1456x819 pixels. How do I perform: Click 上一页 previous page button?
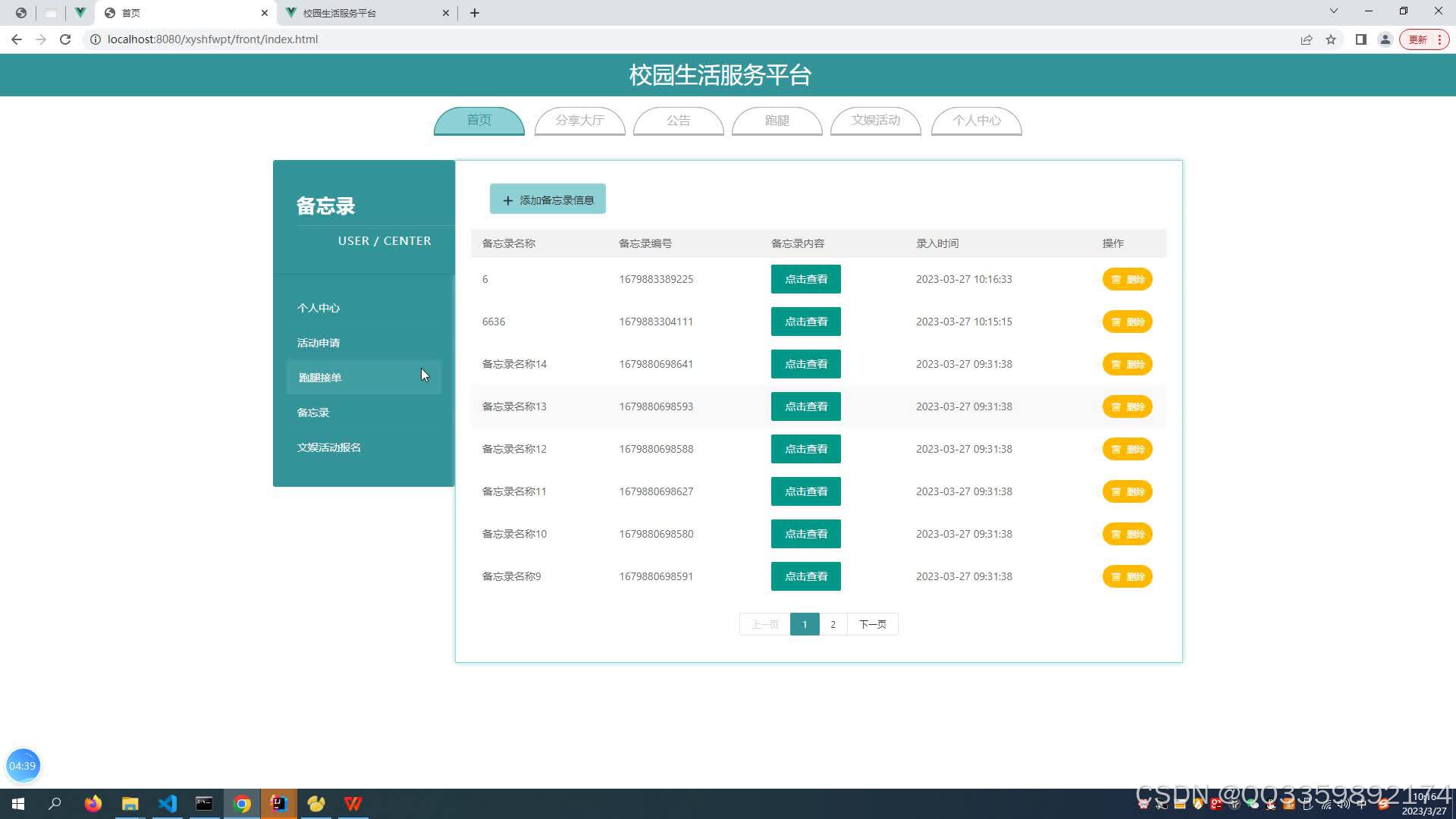pyautogui.click(x=765, y=624)
